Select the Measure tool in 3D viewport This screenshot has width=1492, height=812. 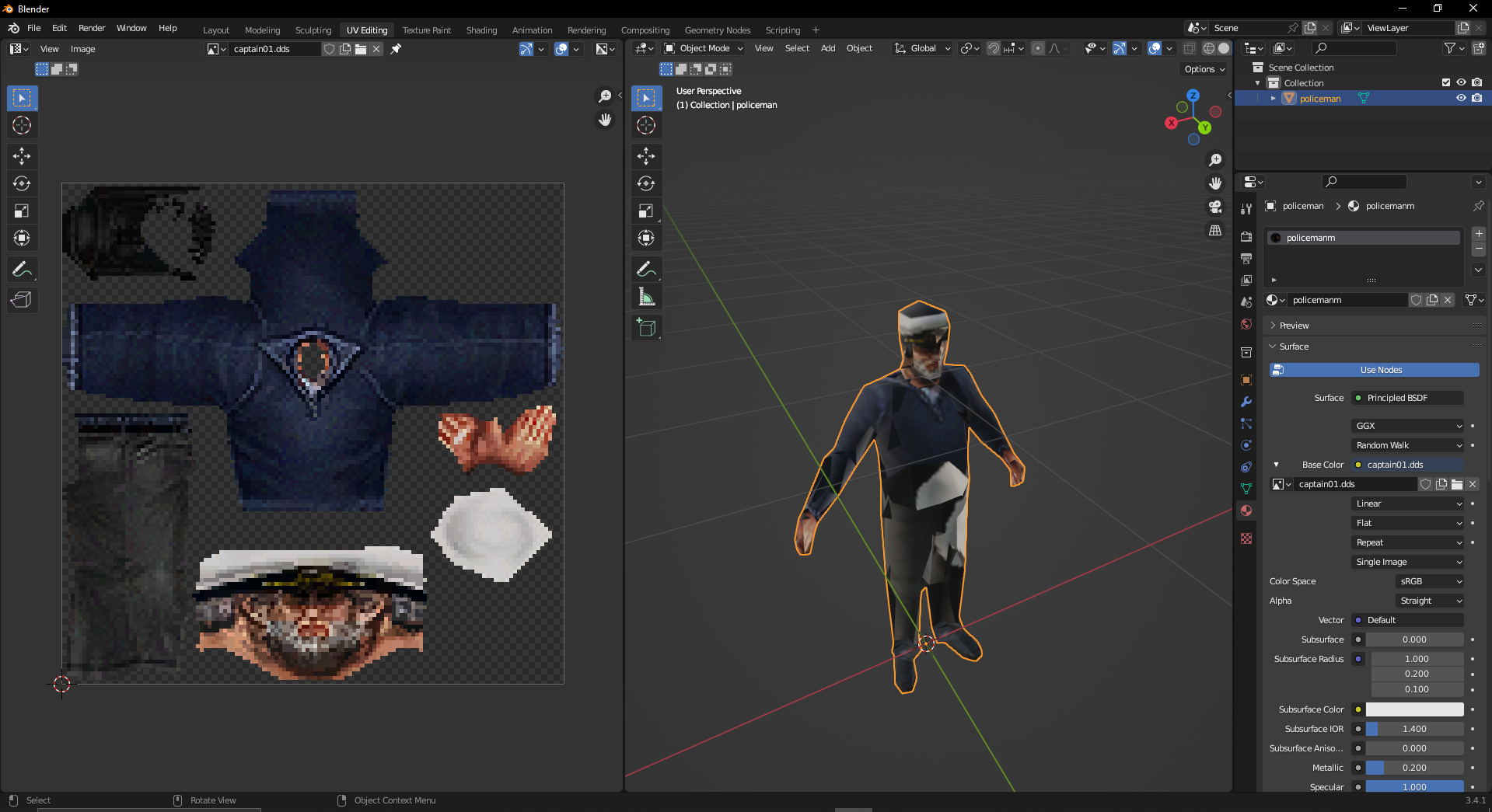(646, 297)
